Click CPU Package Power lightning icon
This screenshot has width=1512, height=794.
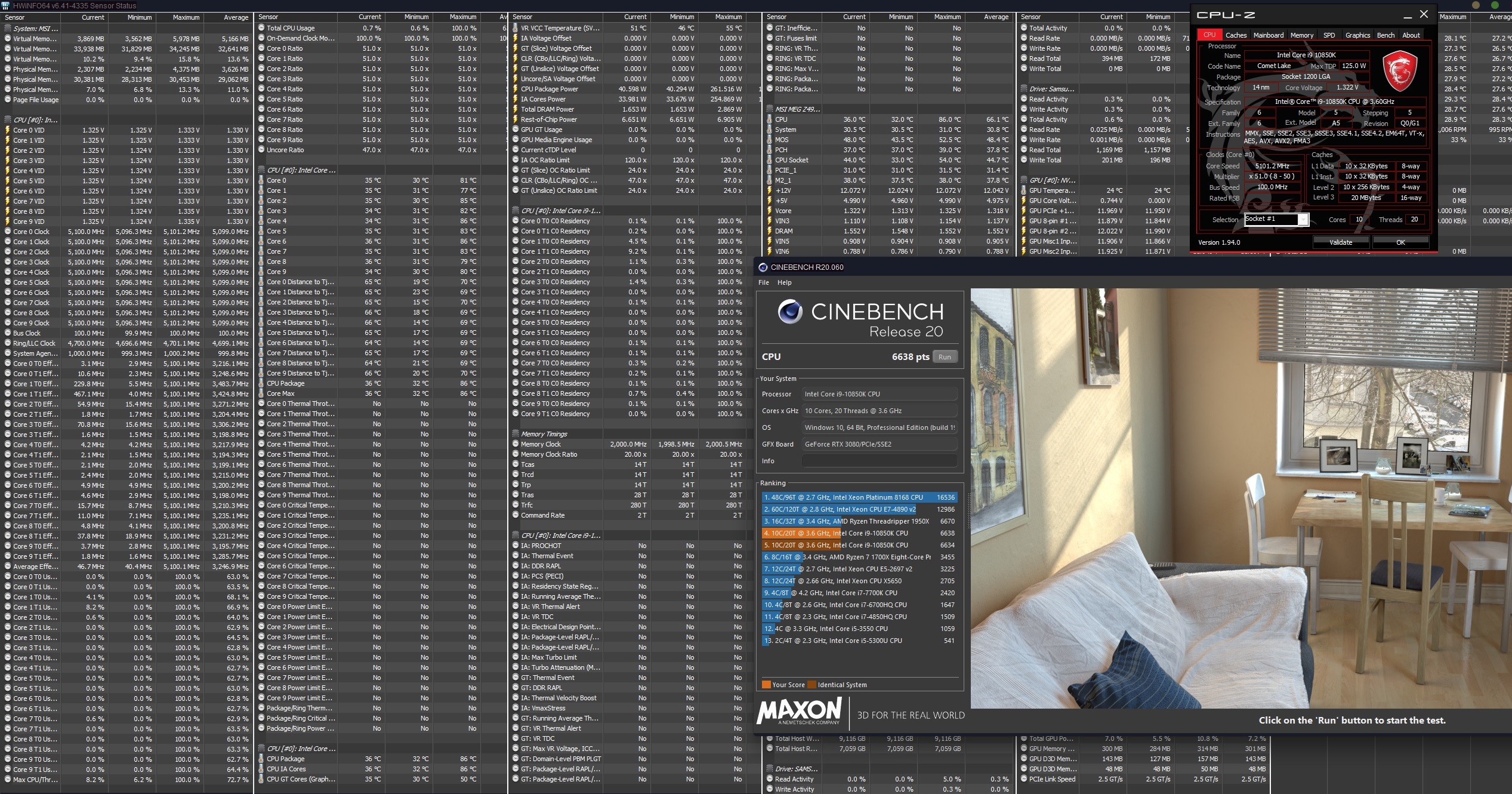516,89
